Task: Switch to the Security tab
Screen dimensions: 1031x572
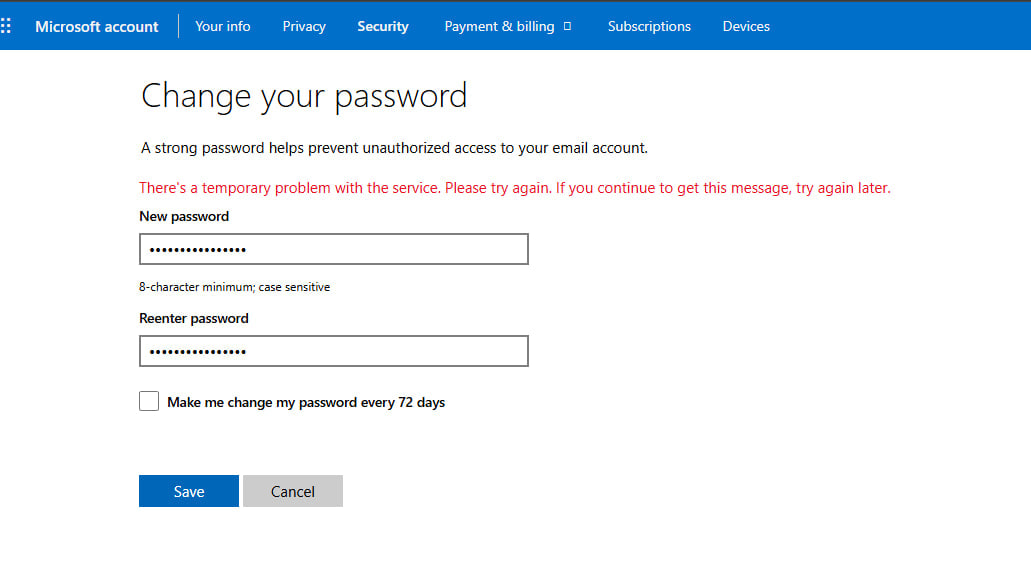Action: pos(383,26)
